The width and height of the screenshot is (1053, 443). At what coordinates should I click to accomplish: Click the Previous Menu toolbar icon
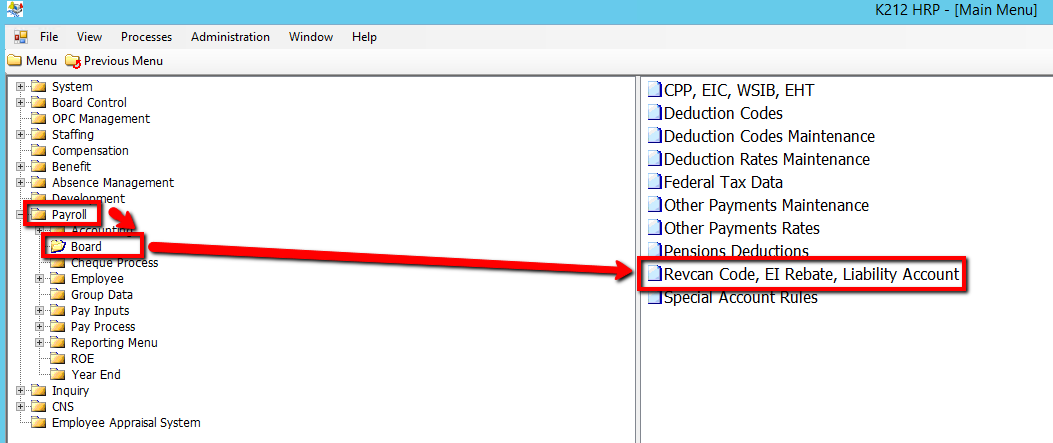click(72, 61)
